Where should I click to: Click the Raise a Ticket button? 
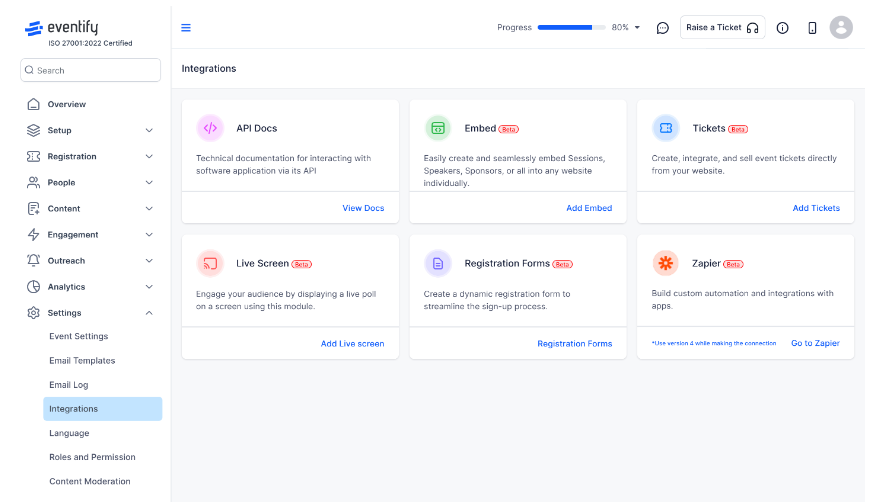(x=722, y=27)
